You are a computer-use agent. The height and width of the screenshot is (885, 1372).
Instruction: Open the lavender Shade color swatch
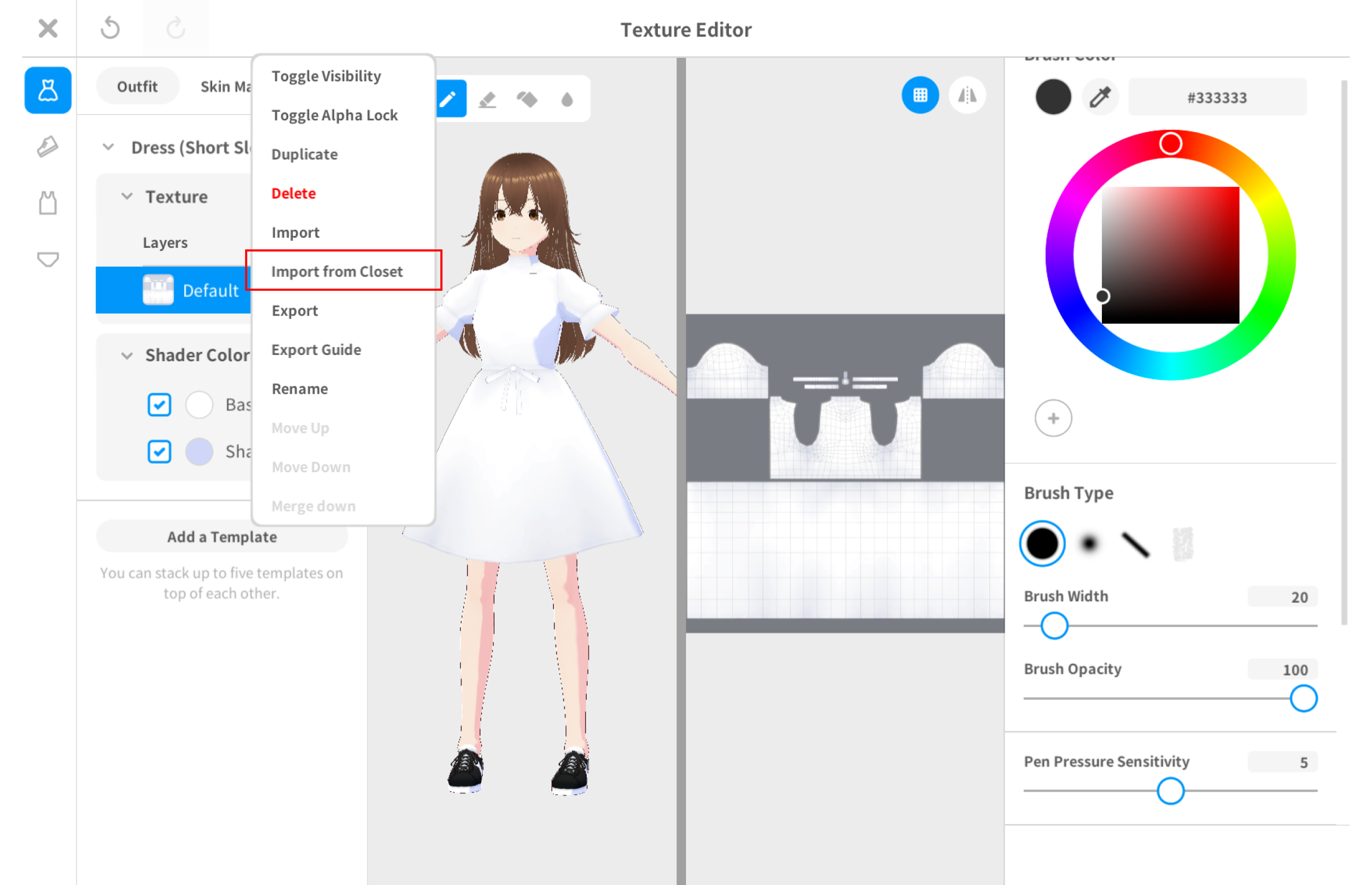tap(199, 451)
